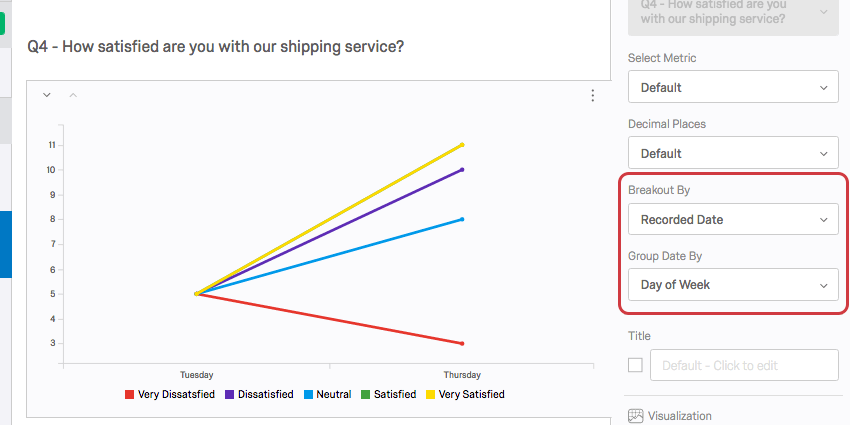Click the Q4 shipping service question title
The width and height of the screenshot is (850, 425).
216,47
